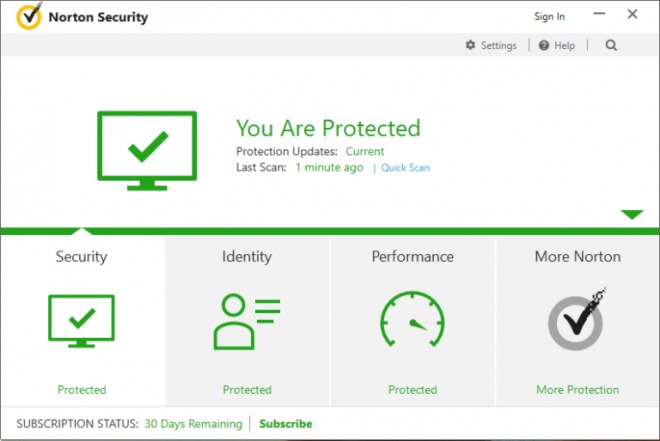
Task: Open the Identity person icon
Action: [247, 321]
